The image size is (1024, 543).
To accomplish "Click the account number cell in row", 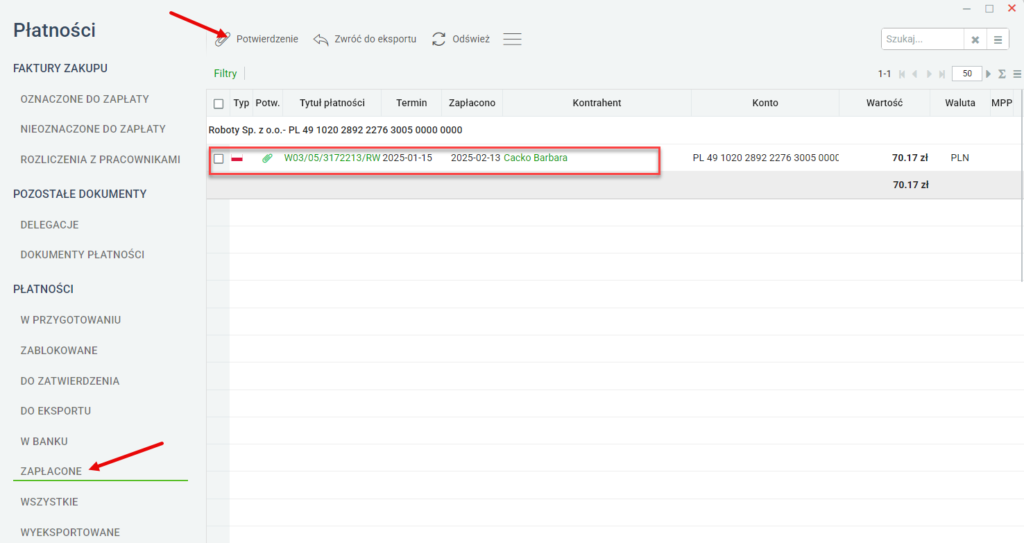I will pyautogui.click(x=765, y=157).
